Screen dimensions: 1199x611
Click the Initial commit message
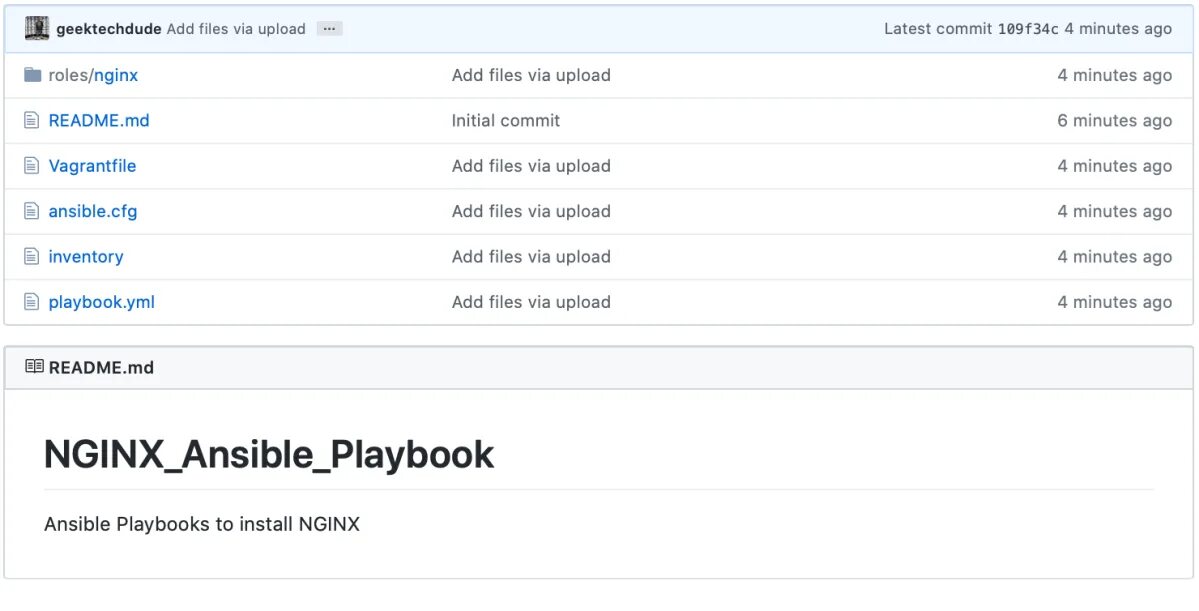(x=505, y=121)
